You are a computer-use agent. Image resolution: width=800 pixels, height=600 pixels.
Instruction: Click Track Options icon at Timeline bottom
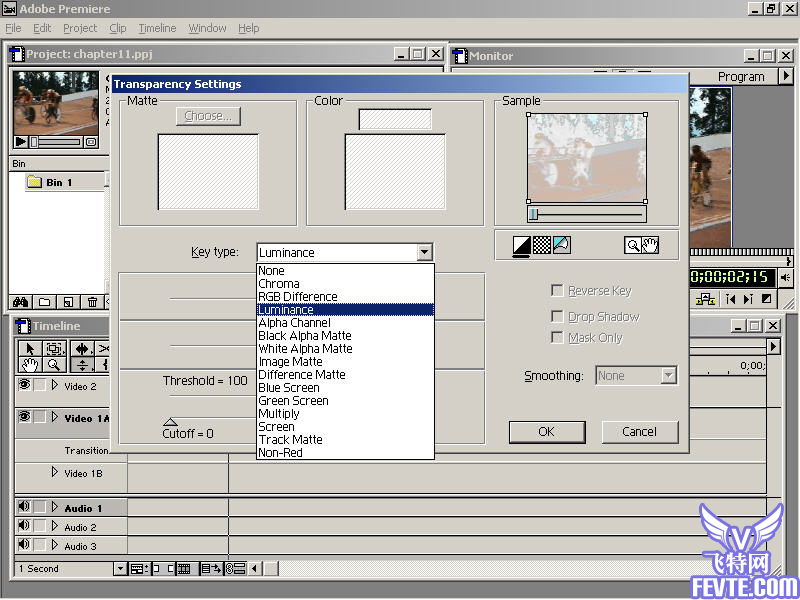[x=139, y=568]
